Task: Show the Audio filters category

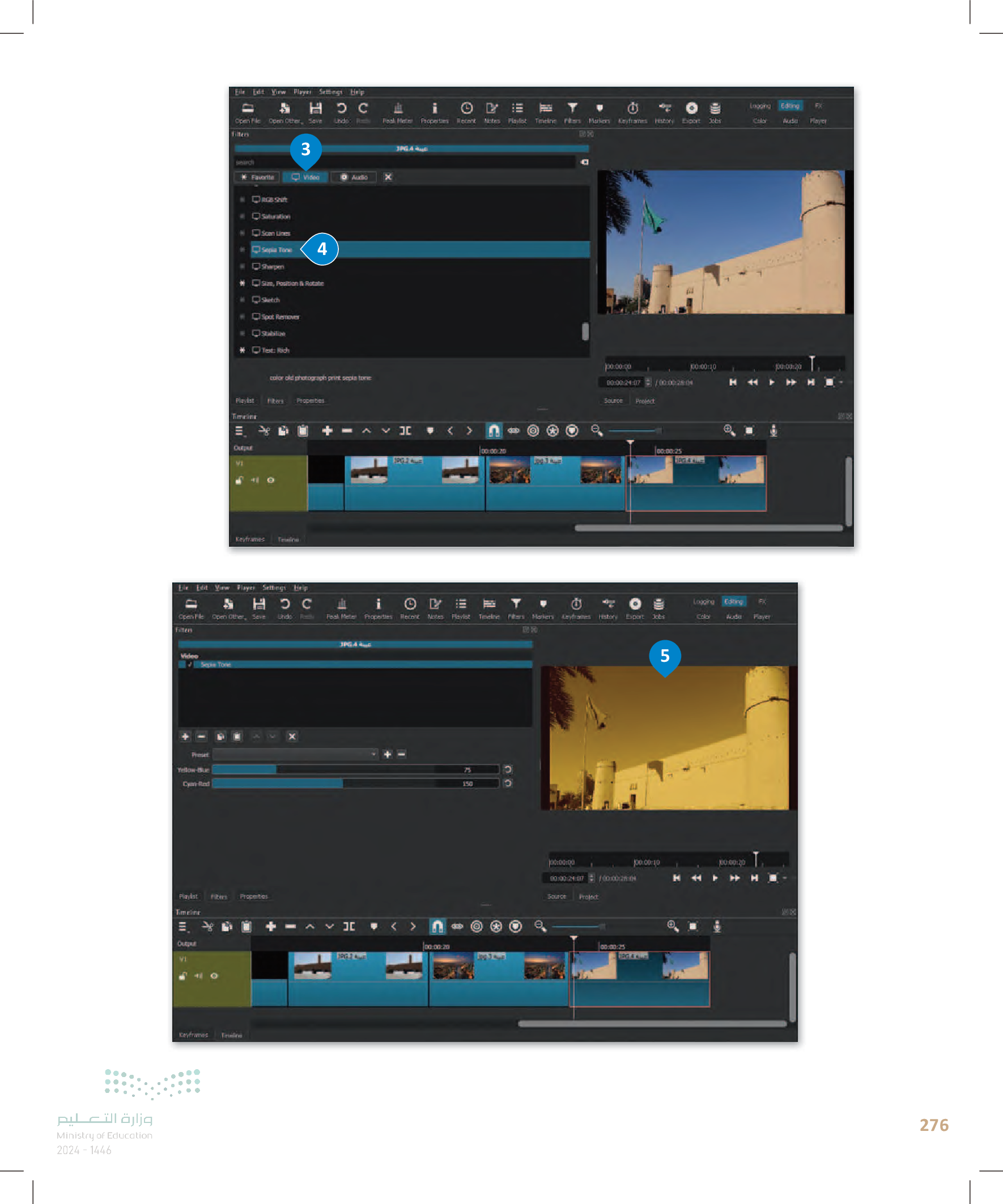Action: tap(353, 177)
